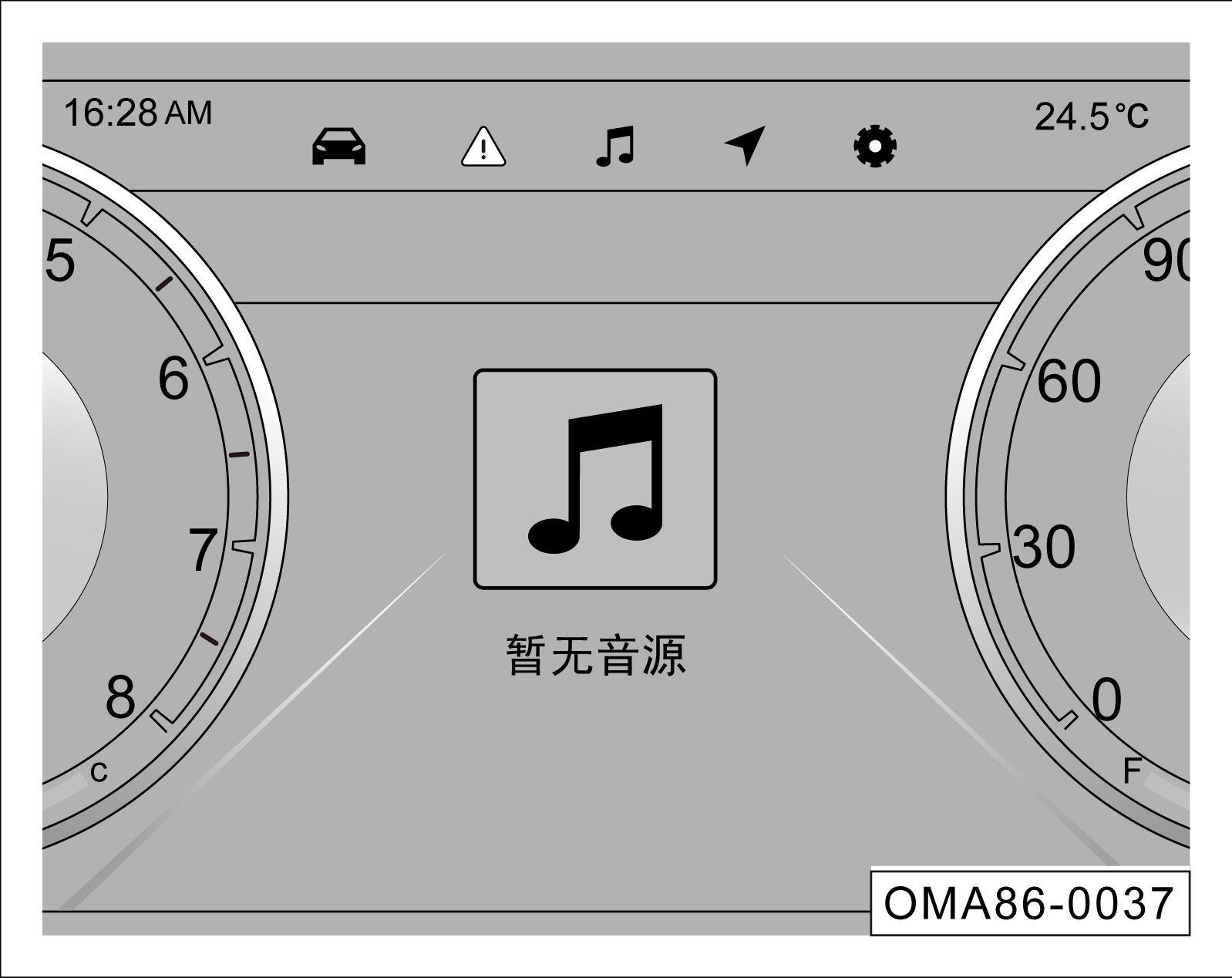1232x978 pixels.
Task: Click the 90 mark on right gauge
Action: point(1166,260)
